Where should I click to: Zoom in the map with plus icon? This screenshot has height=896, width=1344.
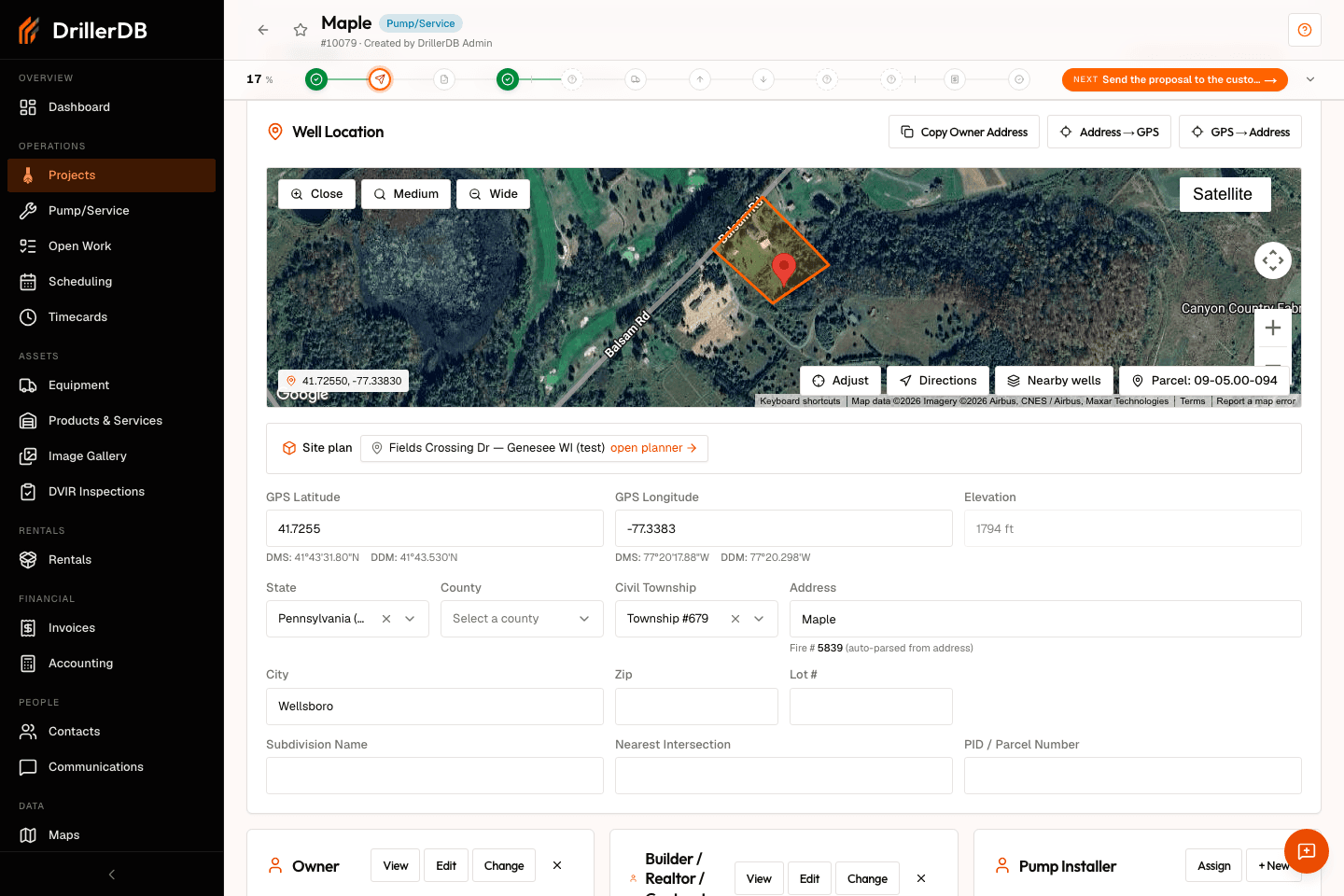tap(1273, 328)
